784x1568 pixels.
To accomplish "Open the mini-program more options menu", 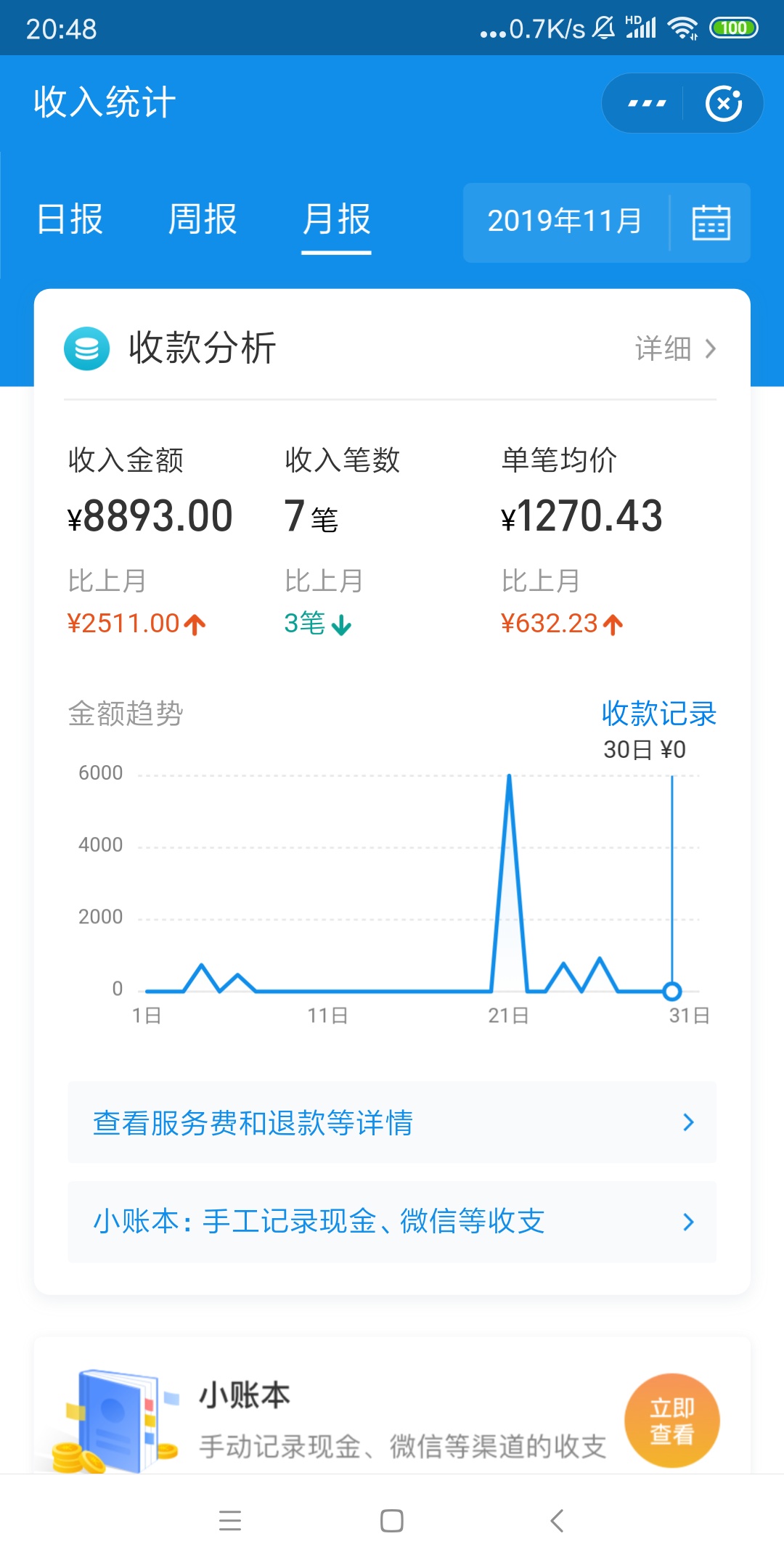I will click(646, 103).
